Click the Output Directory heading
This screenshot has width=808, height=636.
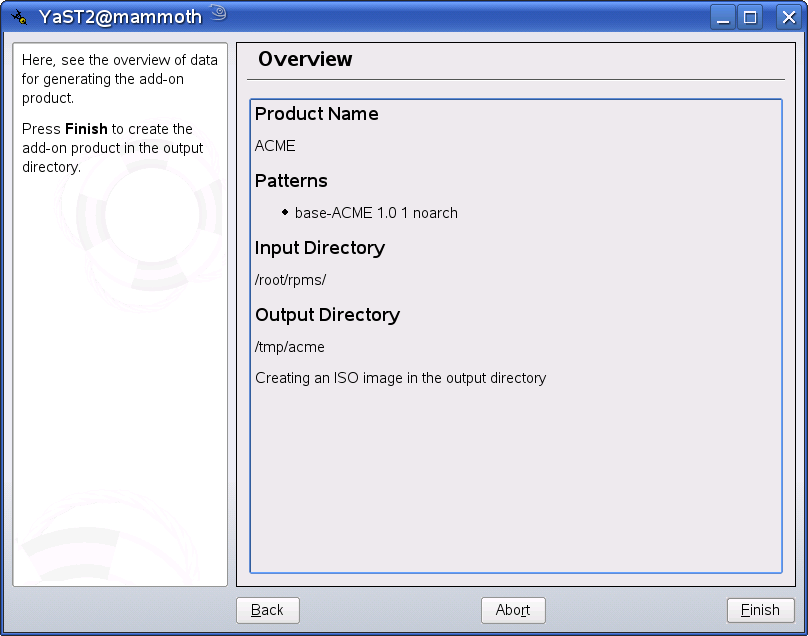[327, 315]
